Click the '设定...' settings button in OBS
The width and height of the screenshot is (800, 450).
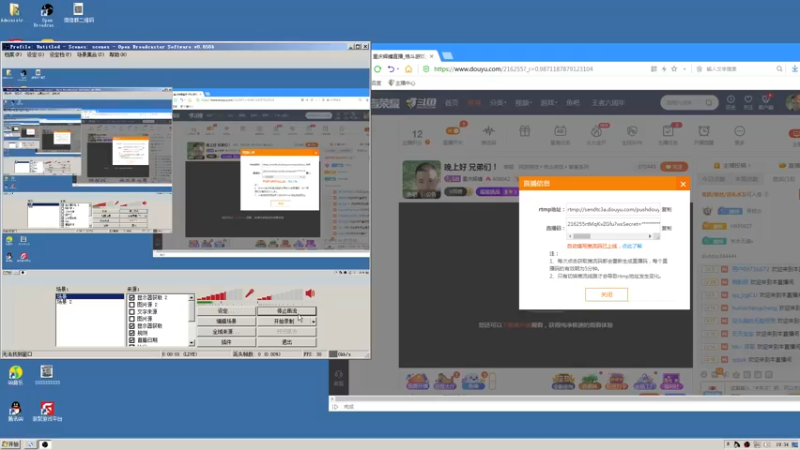click(x=226, y=311)
